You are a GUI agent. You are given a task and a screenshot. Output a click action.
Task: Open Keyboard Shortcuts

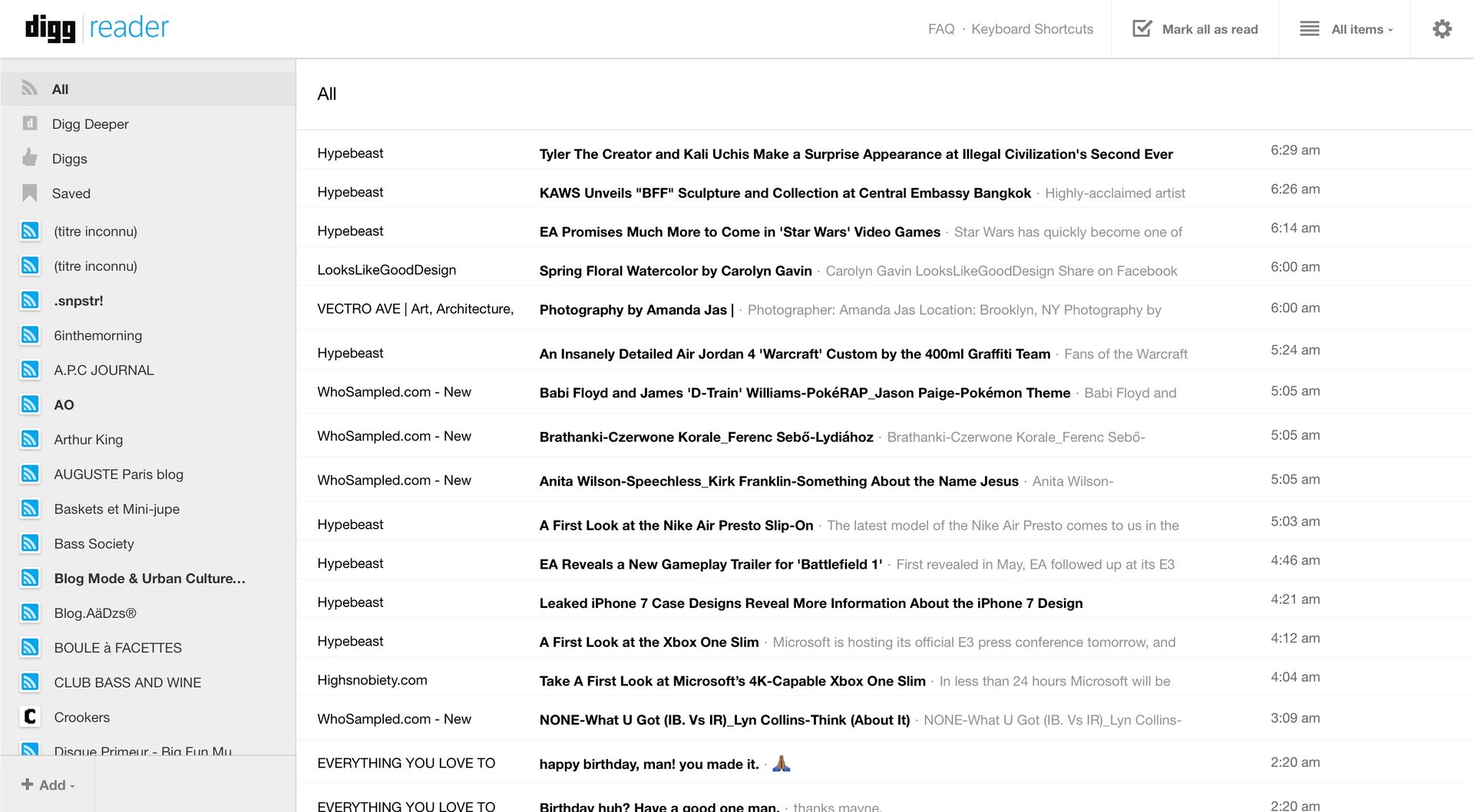(1032, 28)
